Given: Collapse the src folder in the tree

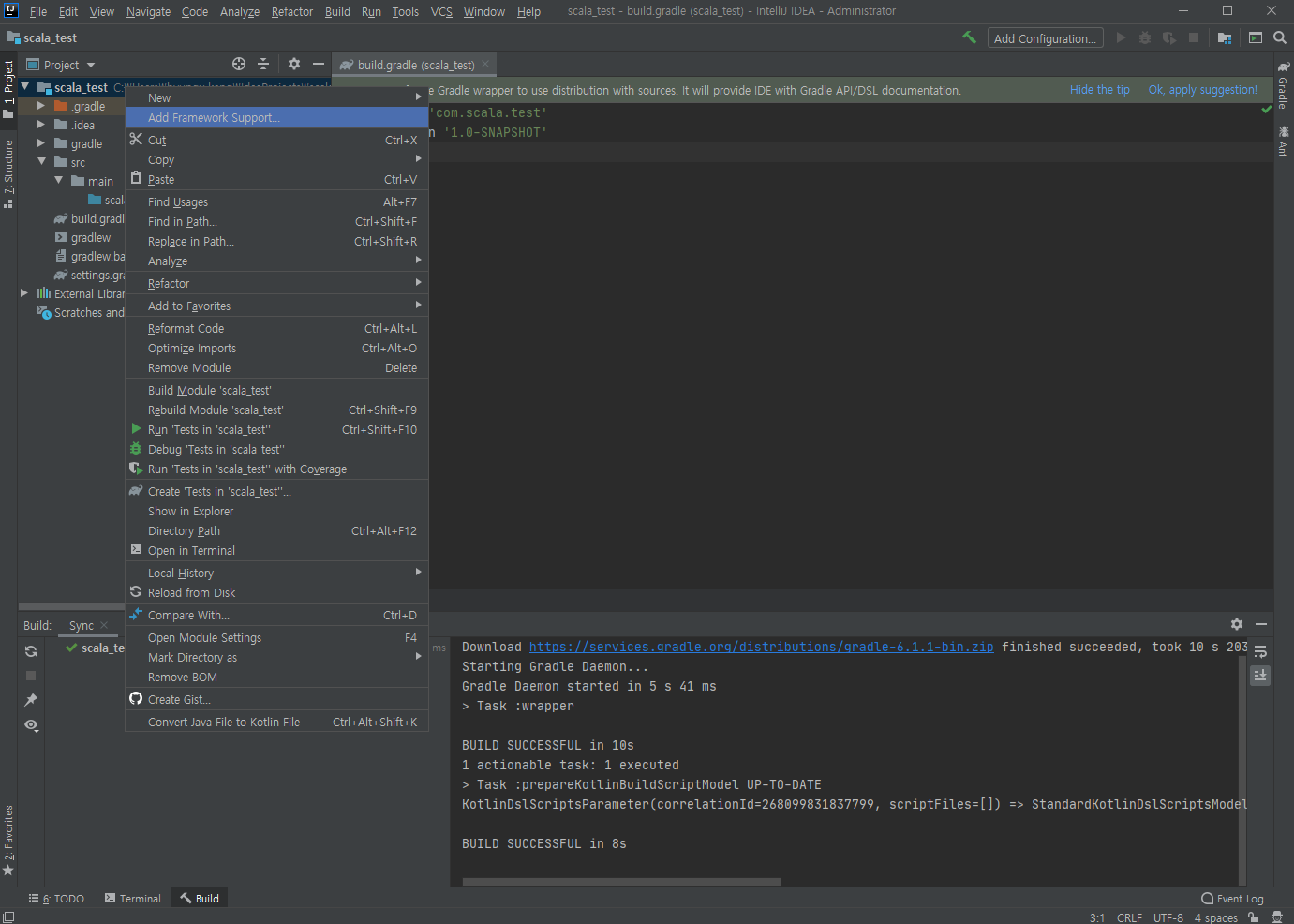Looking at the screenshot, I should pyautogui.click(x=41, y=162).
